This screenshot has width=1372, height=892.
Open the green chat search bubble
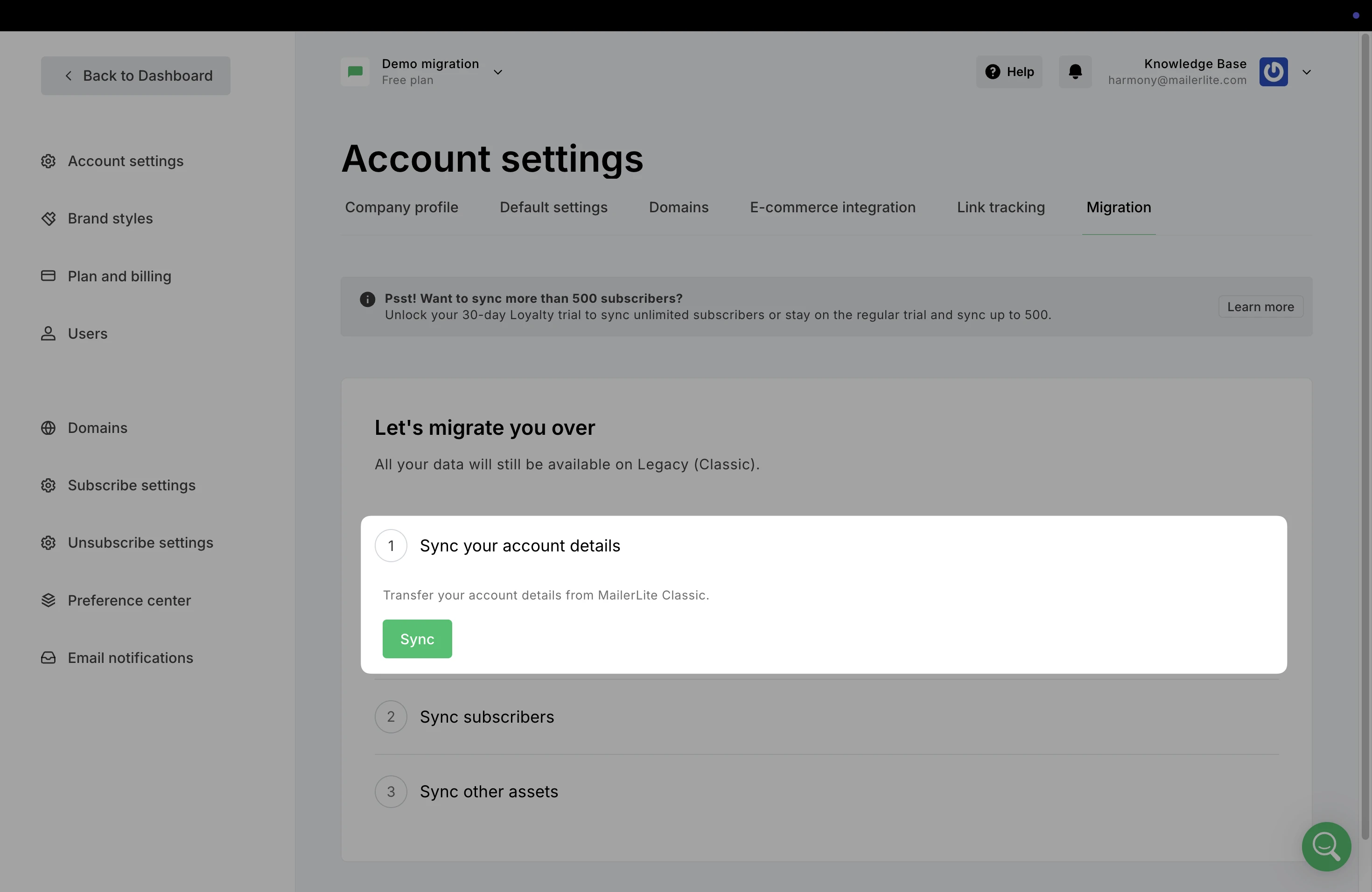pos(1326,846)
